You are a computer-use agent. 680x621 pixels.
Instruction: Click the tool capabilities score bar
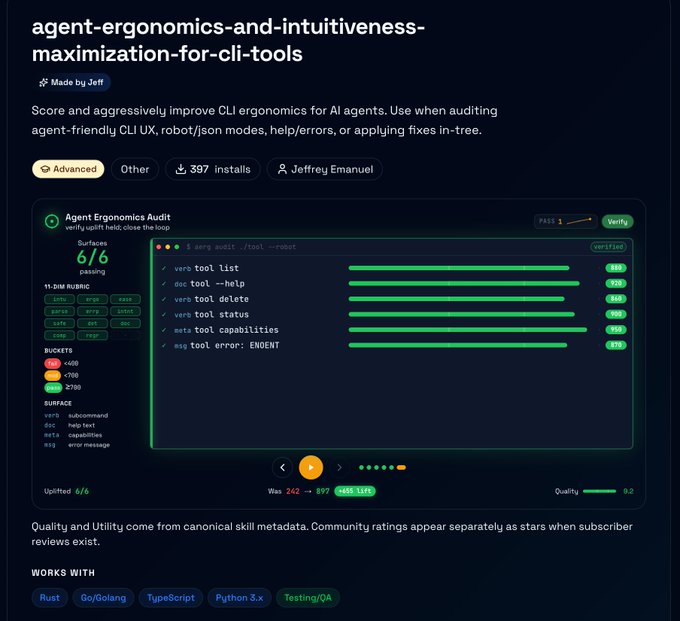click(x=468, y=330)
